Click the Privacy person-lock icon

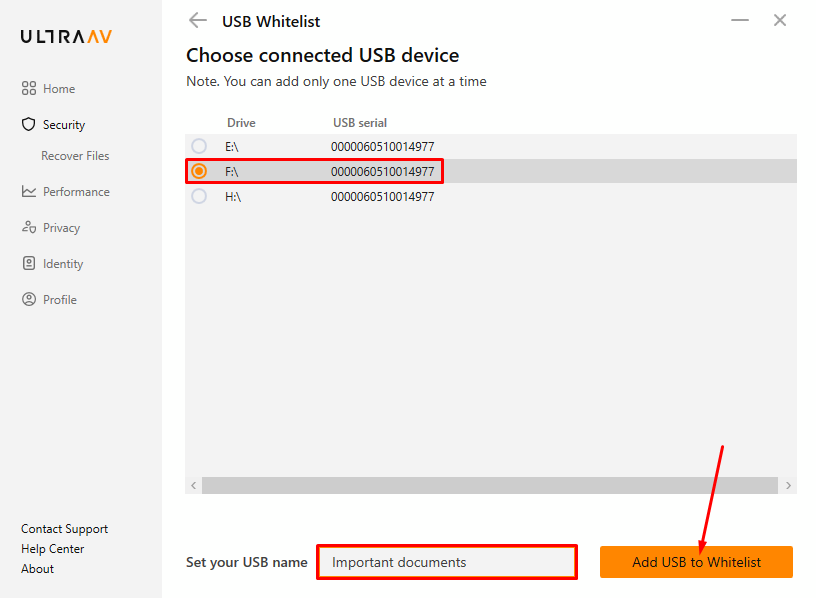(29, 227)
